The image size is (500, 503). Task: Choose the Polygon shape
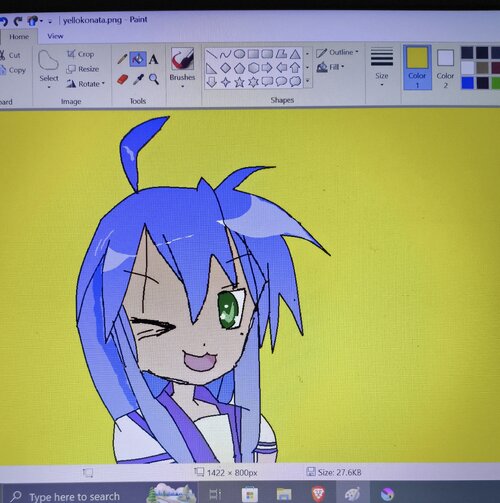pyautogui.click(x=281, y=53)
